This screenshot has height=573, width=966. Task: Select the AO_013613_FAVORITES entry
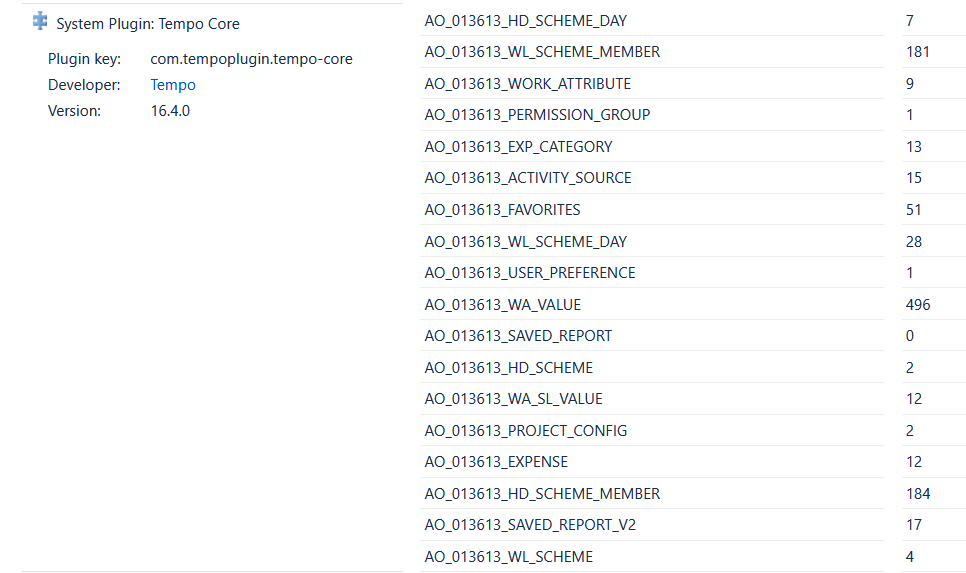pos(502,210)
